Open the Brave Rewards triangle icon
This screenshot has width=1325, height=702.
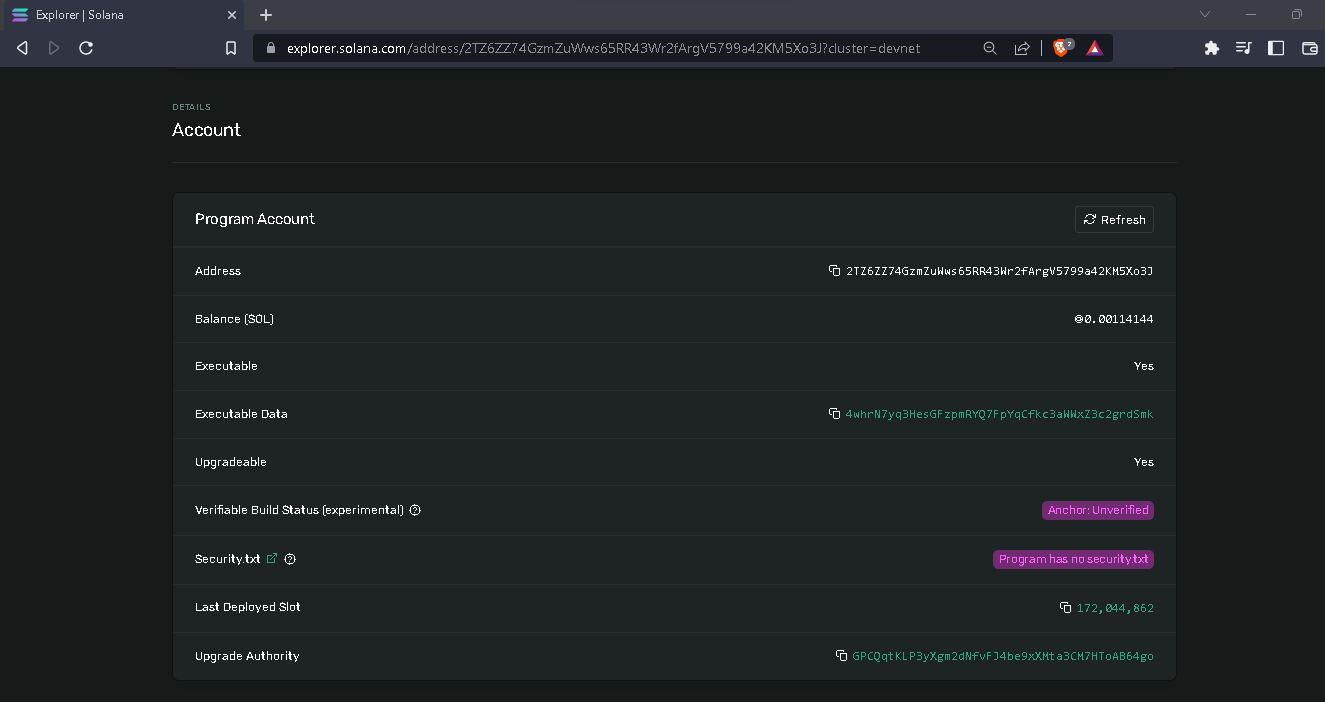pos(1095,48)
